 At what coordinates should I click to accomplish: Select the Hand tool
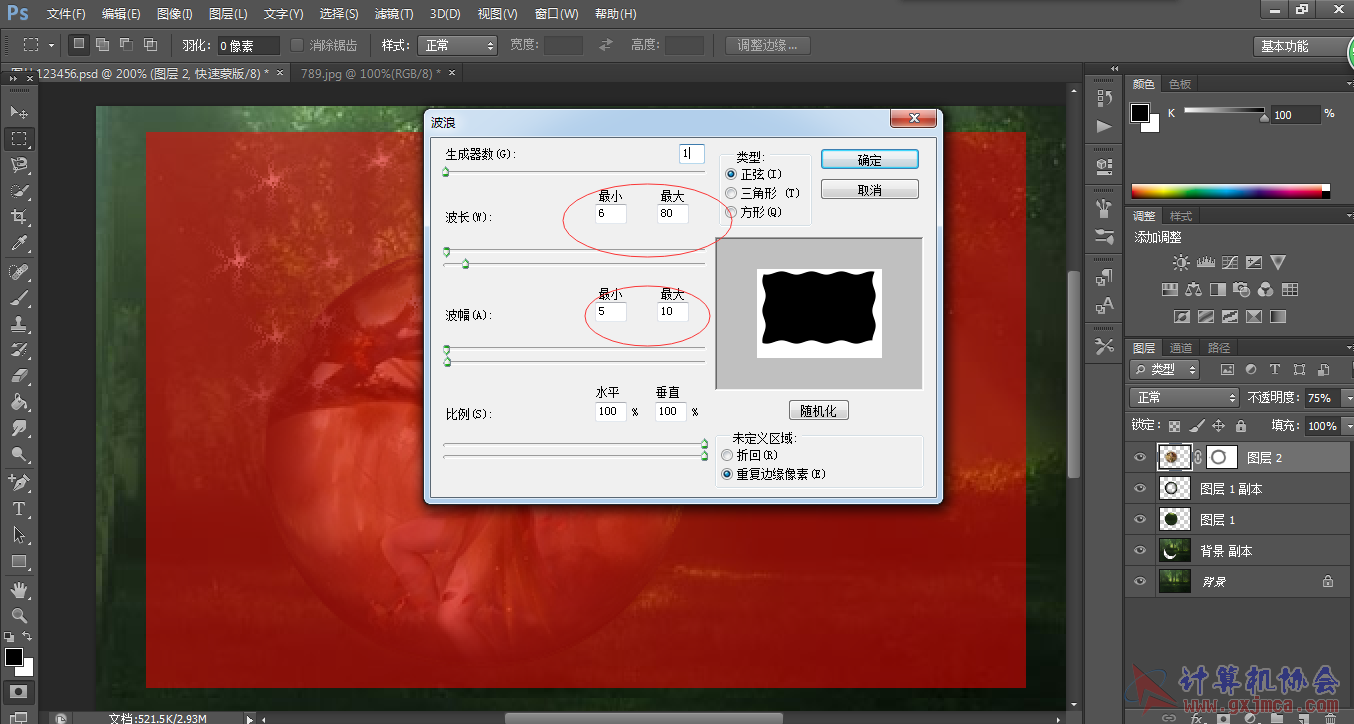pyautogui.click(x=19, y=590)
